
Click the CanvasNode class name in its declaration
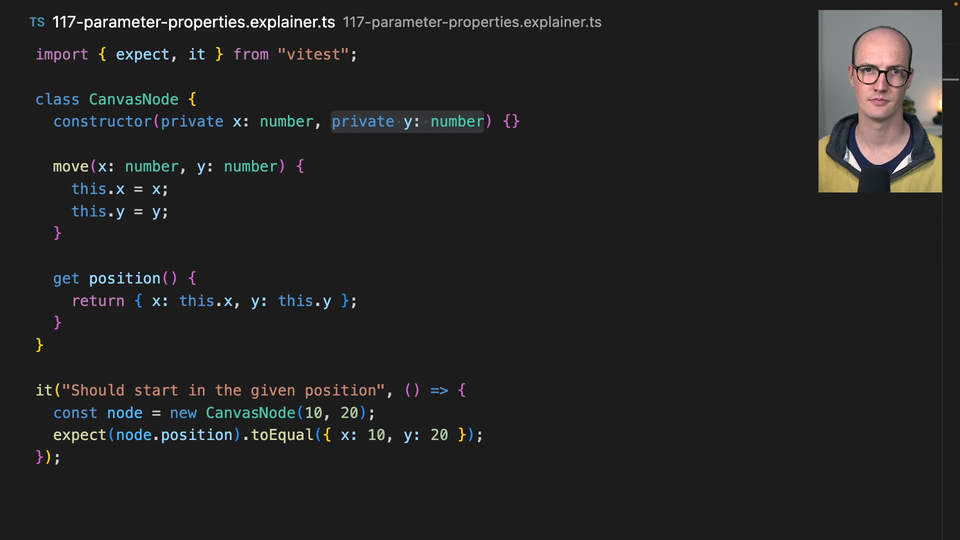(134, 99)
